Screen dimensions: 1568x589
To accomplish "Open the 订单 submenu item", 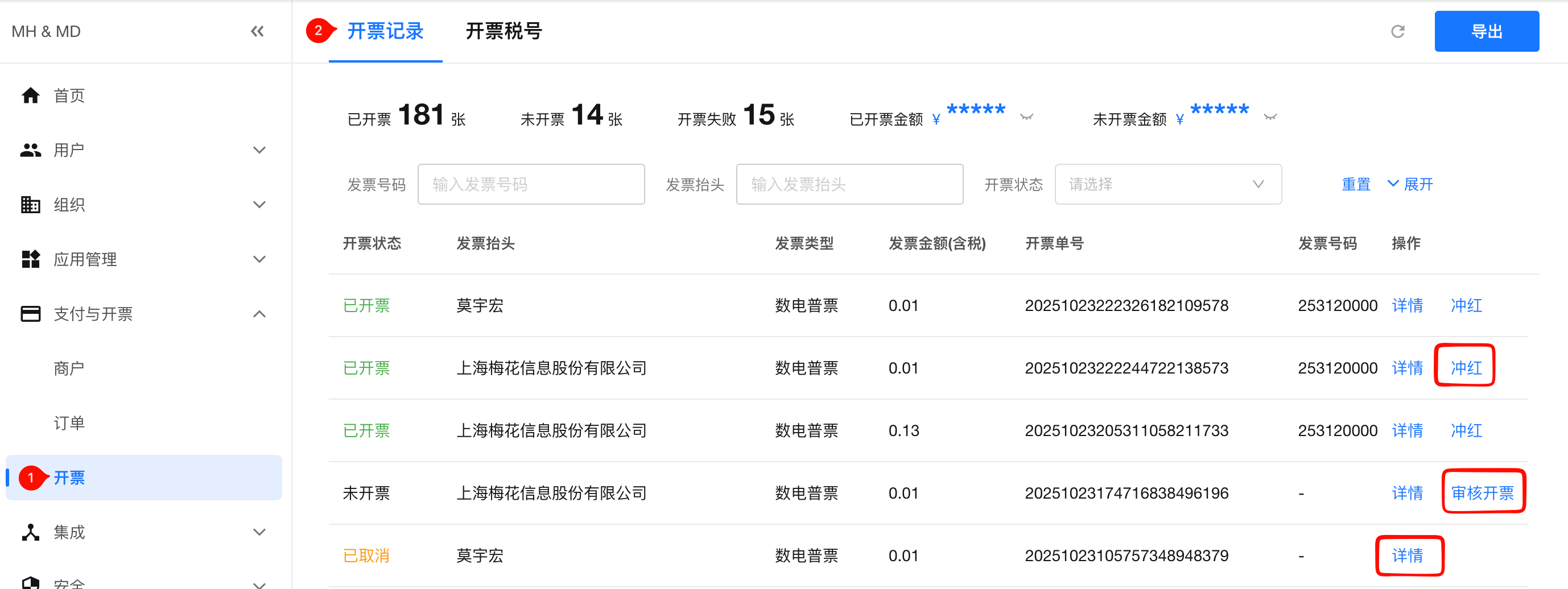I will [x=69, y=423].
